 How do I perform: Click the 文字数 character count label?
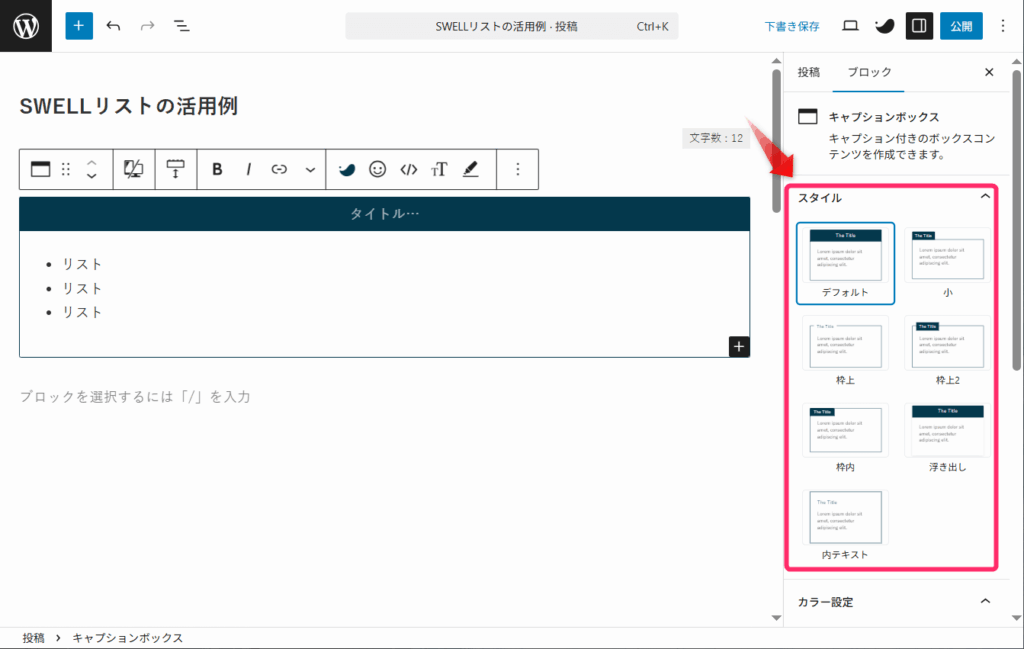tap(716, 138)
